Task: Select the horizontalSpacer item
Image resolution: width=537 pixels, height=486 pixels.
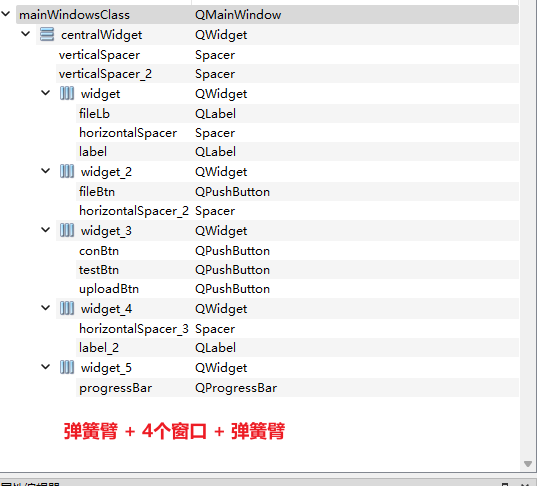Action: (x=128, y=133)
